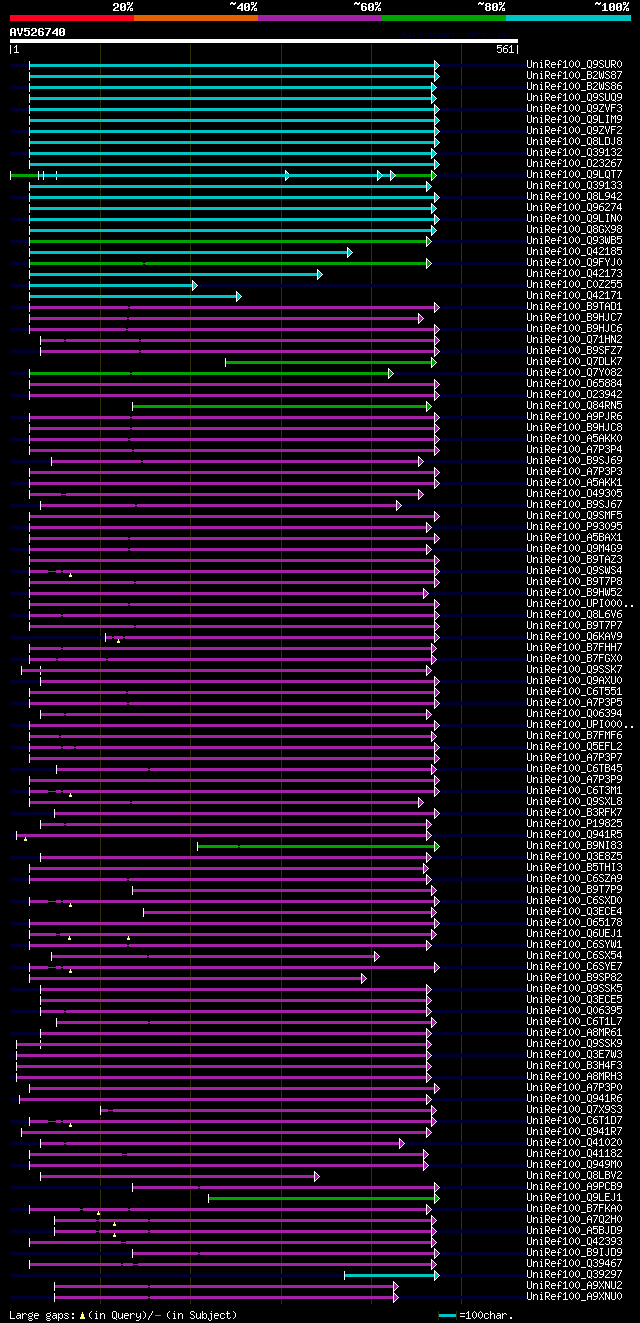Viewport: 640px width, 1323px height.
Task: Open hit UniRef100_Q6UEJ1
Action: [x=574, y=934]
